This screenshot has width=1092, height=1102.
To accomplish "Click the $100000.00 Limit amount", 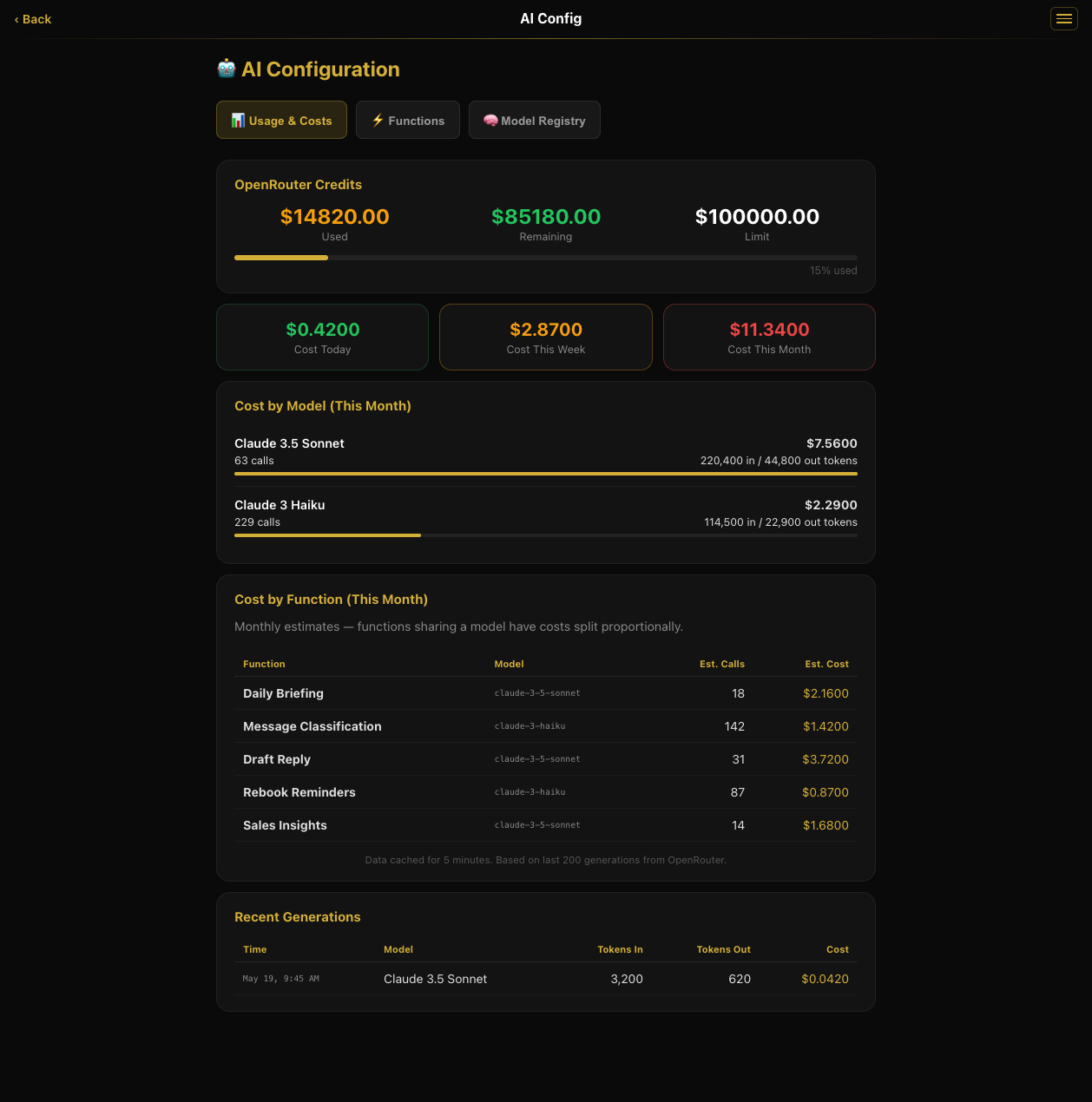I will click(x=757, y=216).
